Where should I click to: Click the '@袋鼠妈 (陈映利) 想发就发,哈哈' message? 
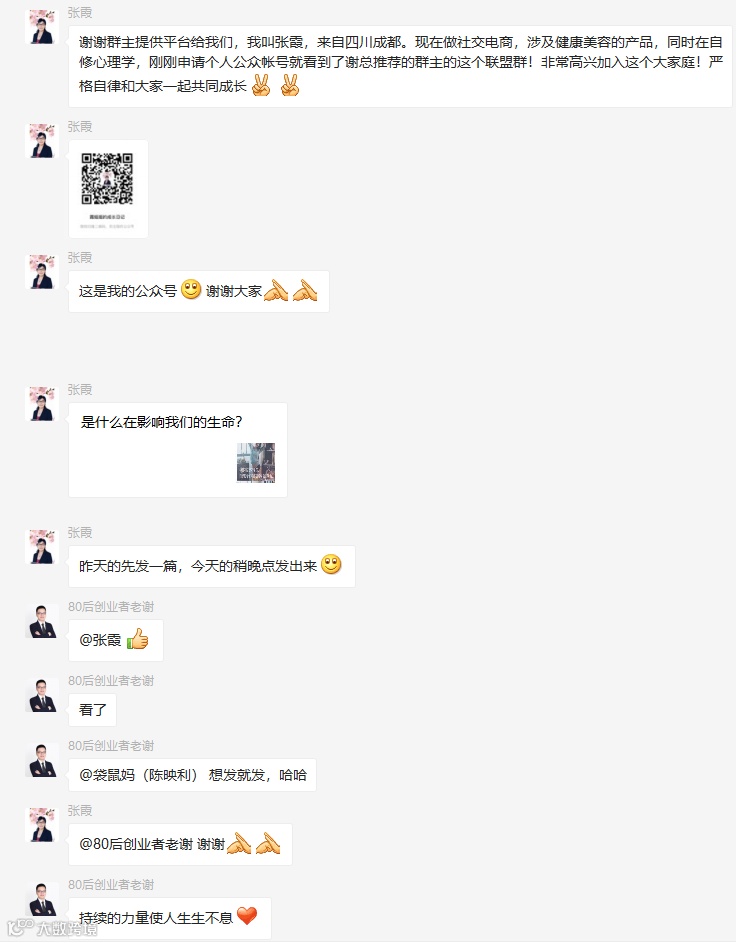pyautogui.click(x=192, y=775)
